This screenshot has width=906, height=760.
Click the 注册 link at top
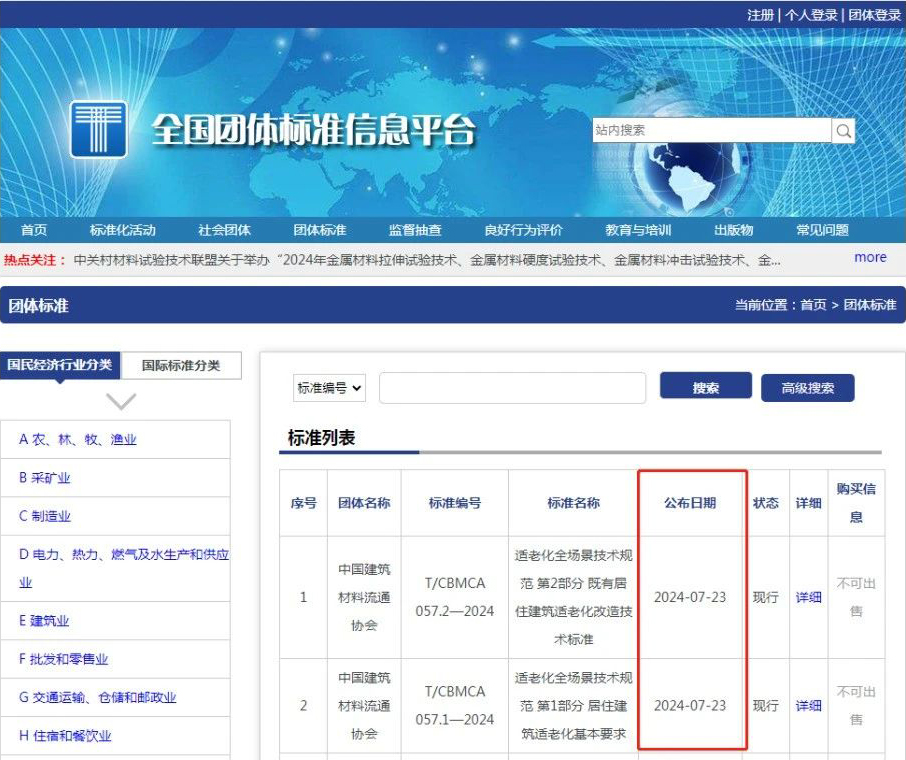[760, 14]
